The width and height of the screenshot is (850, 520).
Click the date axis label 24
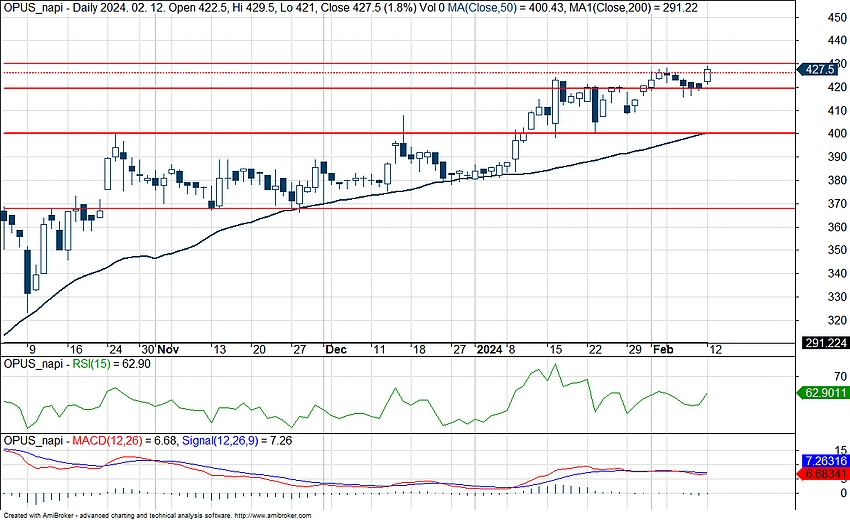pyautogui.click(x=115, y=350)
